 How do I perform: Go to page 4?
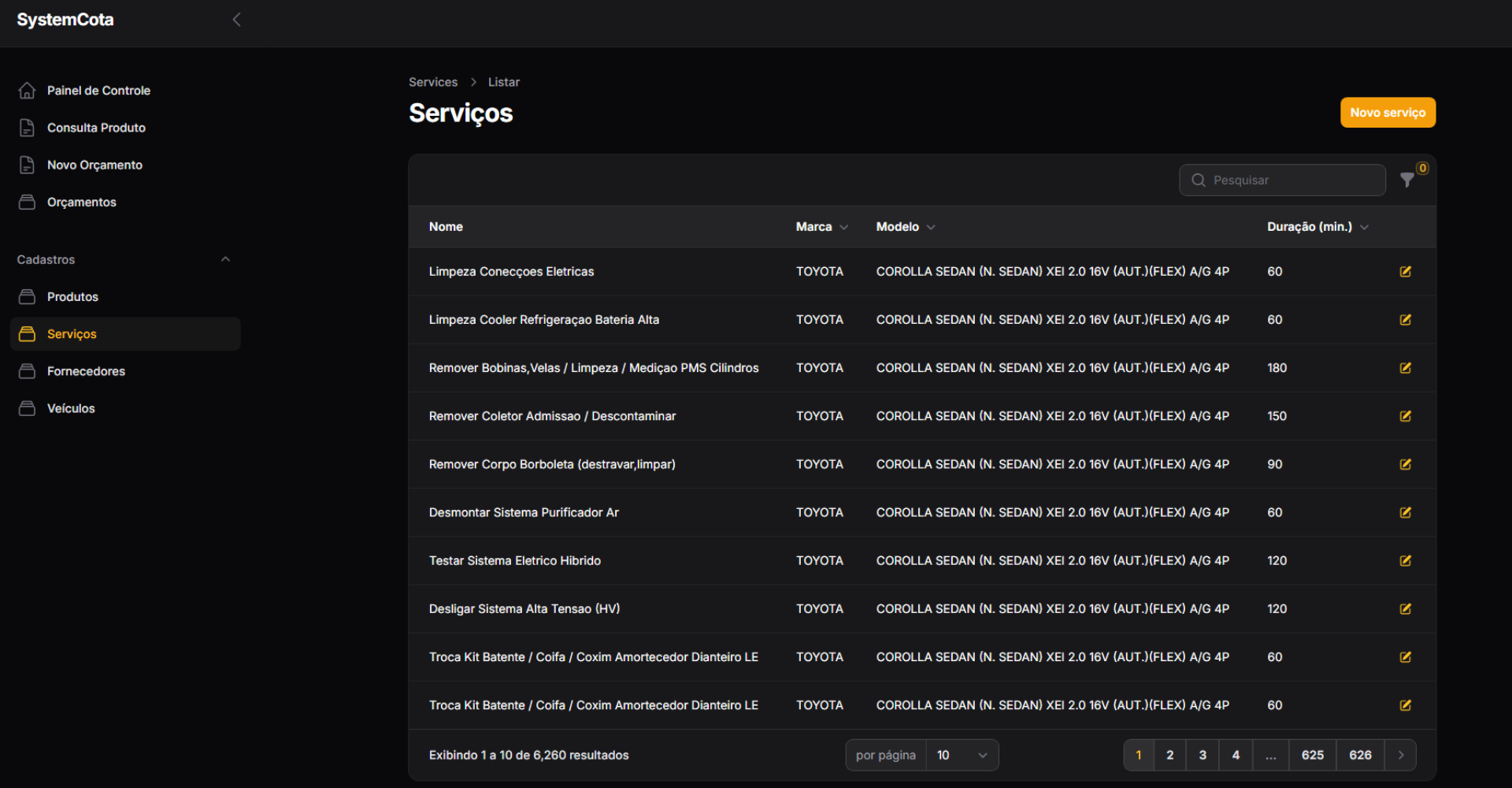1236,755
